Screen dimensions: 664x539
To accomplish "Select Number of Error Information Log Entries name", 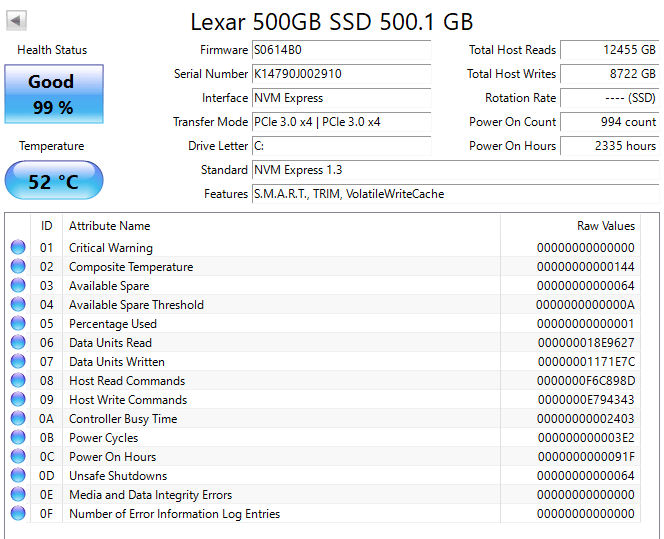I will 174,514.
